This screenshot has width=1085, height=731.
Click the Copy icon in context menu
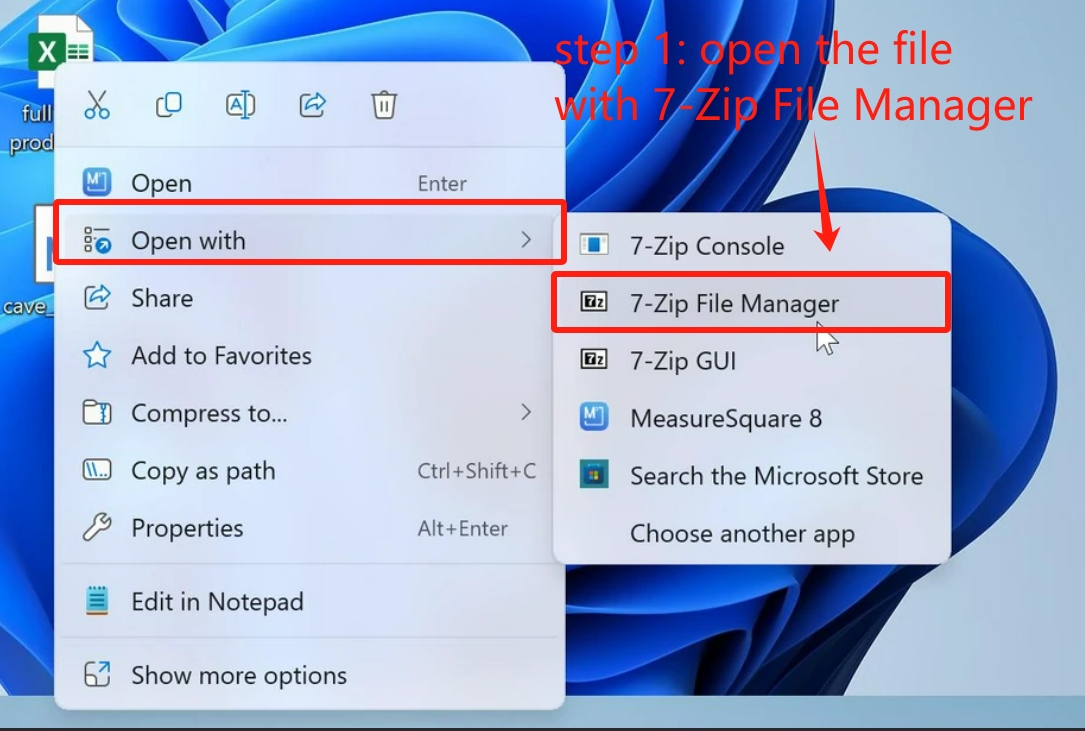coord(169,105)
